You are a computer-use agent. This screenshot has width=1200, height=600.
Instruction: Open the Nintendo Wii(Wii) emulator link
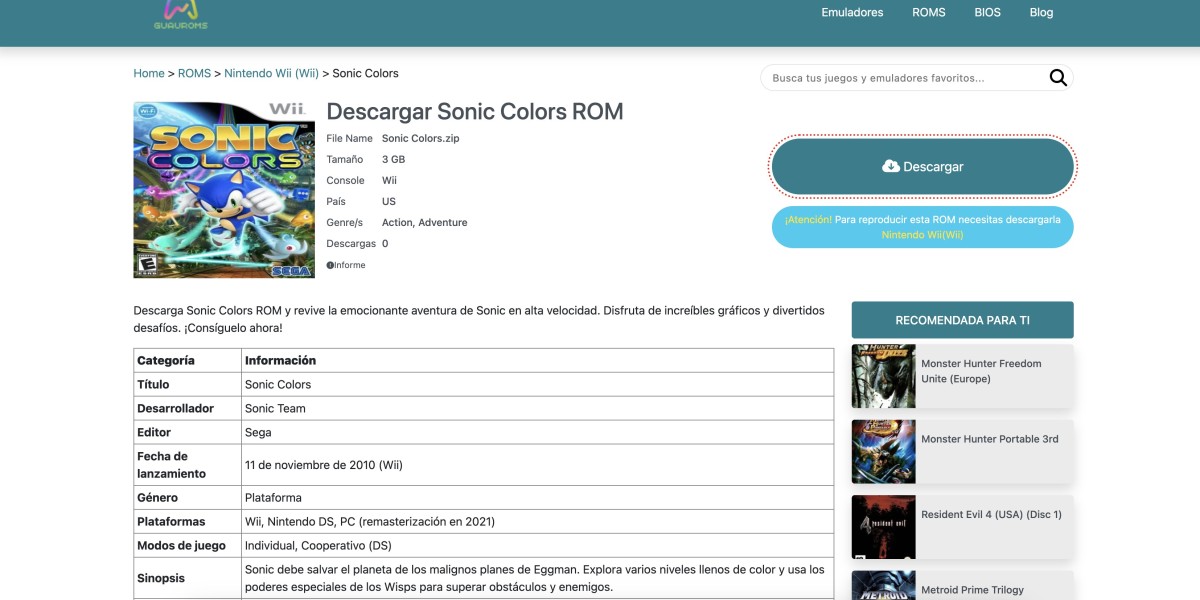pyautogui.click(x=922, y=235)
